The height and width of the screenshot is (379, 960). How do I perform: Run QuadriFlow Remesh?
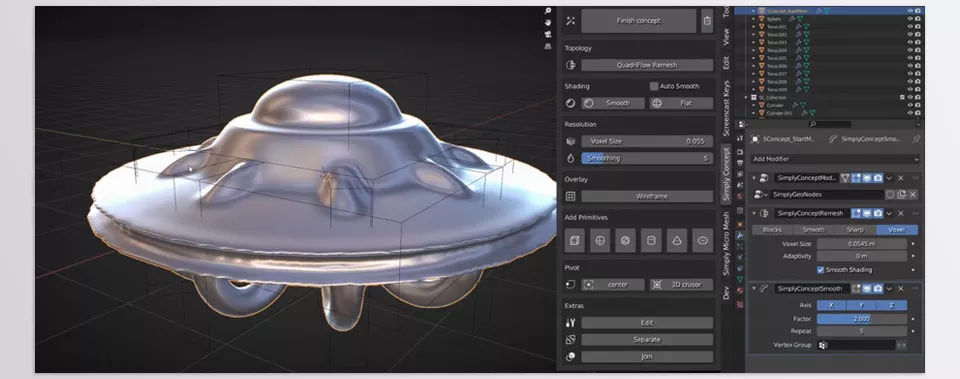tap(647, 65)
